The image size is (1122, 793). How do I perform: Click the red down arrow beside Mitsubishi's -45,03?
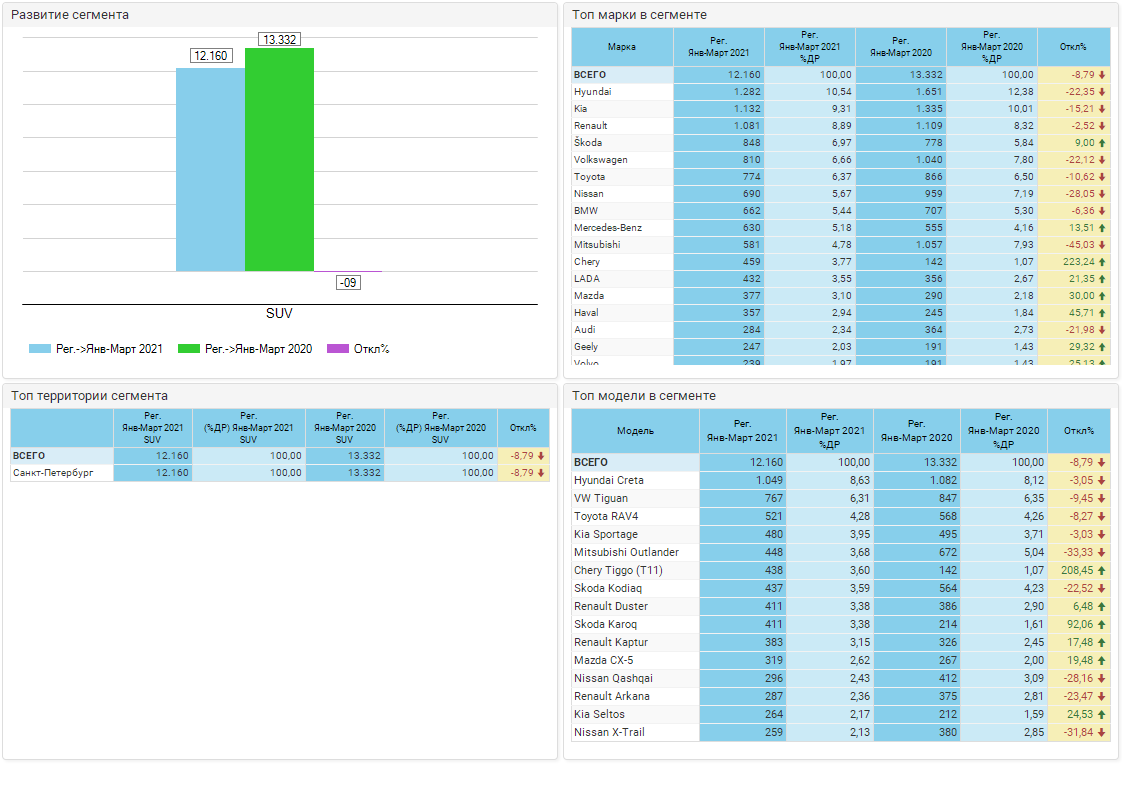[1102, 245]
